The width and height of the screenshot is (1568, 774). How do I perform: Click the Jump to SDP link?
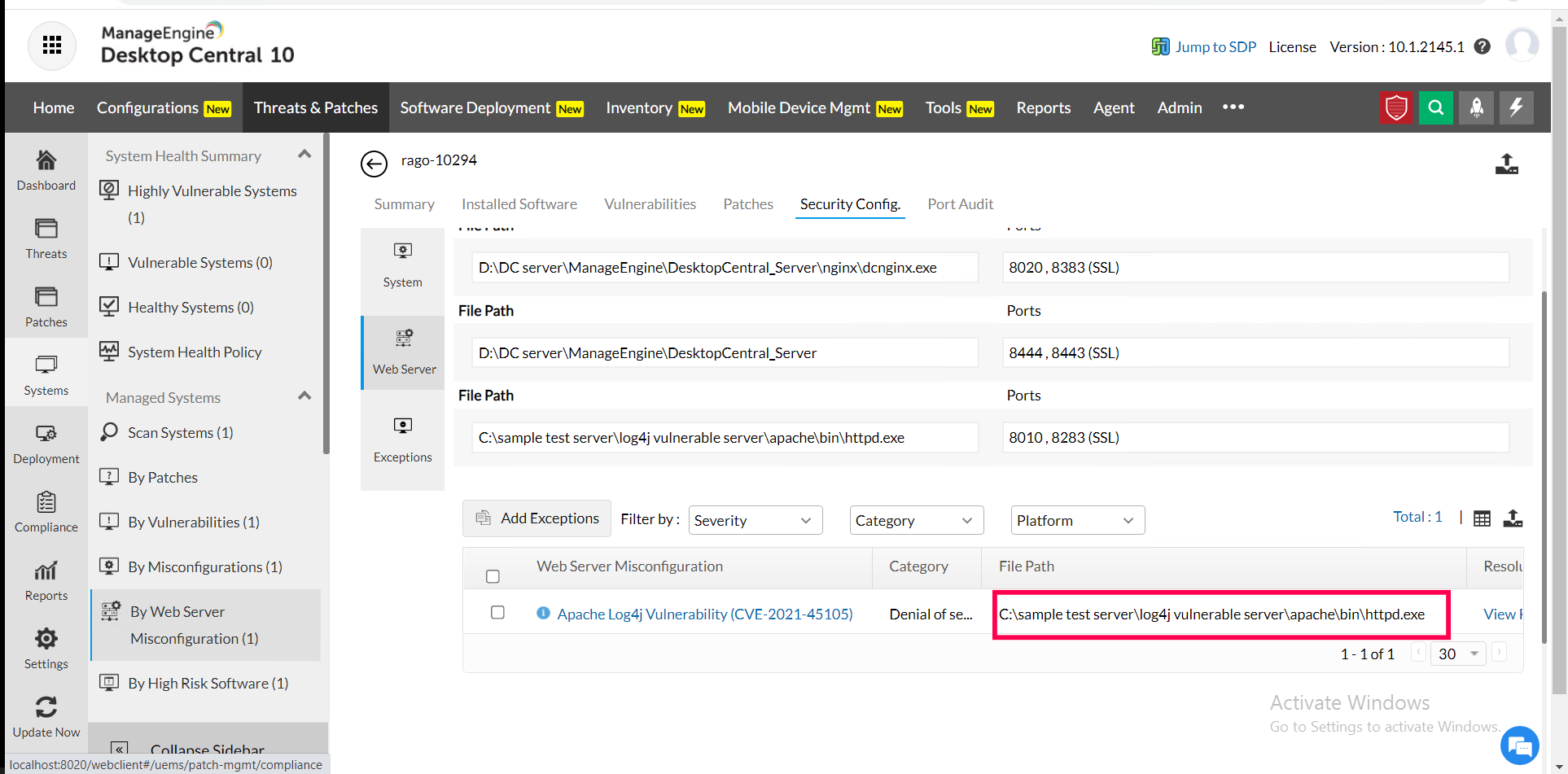pyautogui.click(x=1215, y=46)
